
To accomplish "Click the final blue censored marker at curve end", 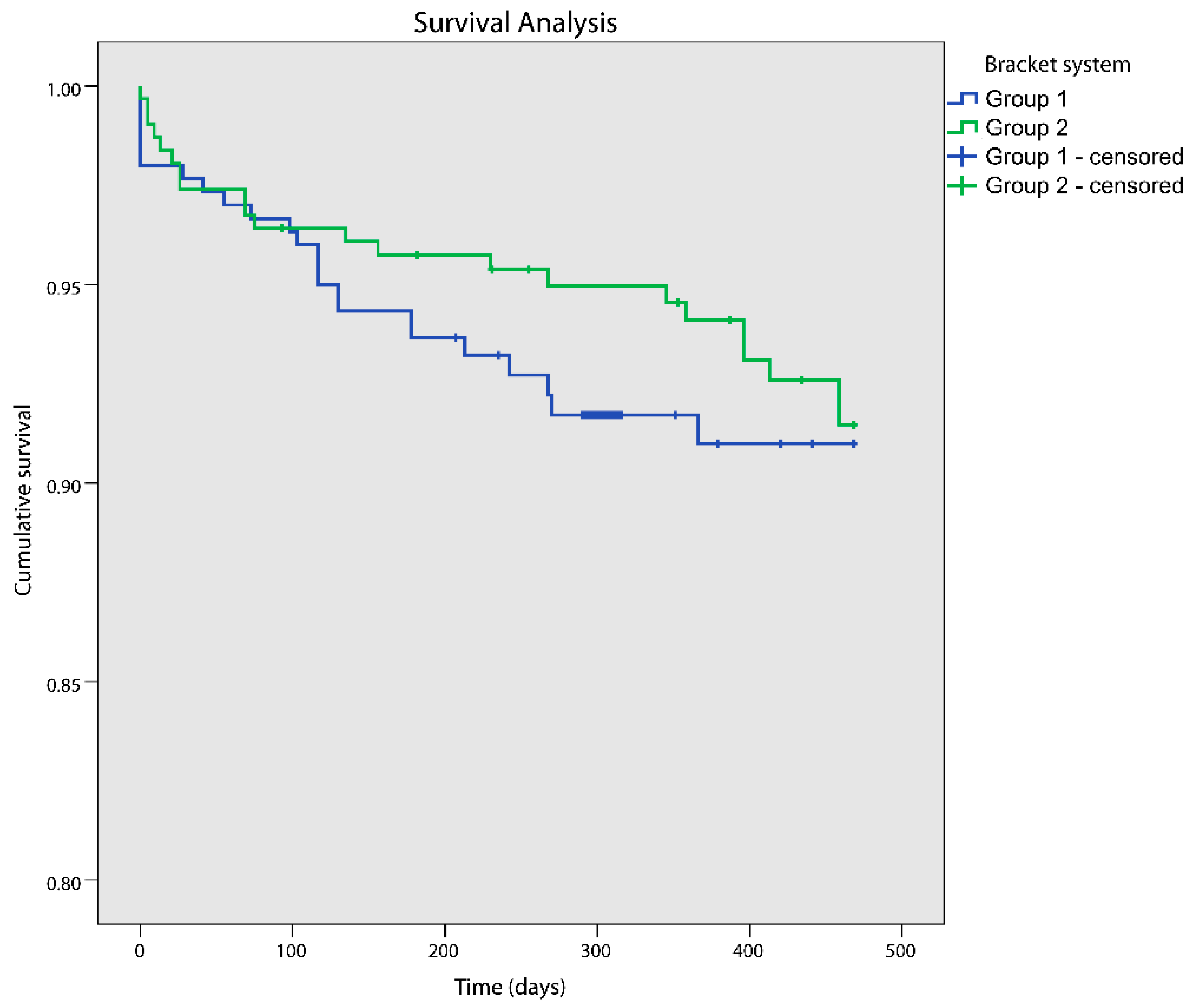I will (x=854, y=444).
